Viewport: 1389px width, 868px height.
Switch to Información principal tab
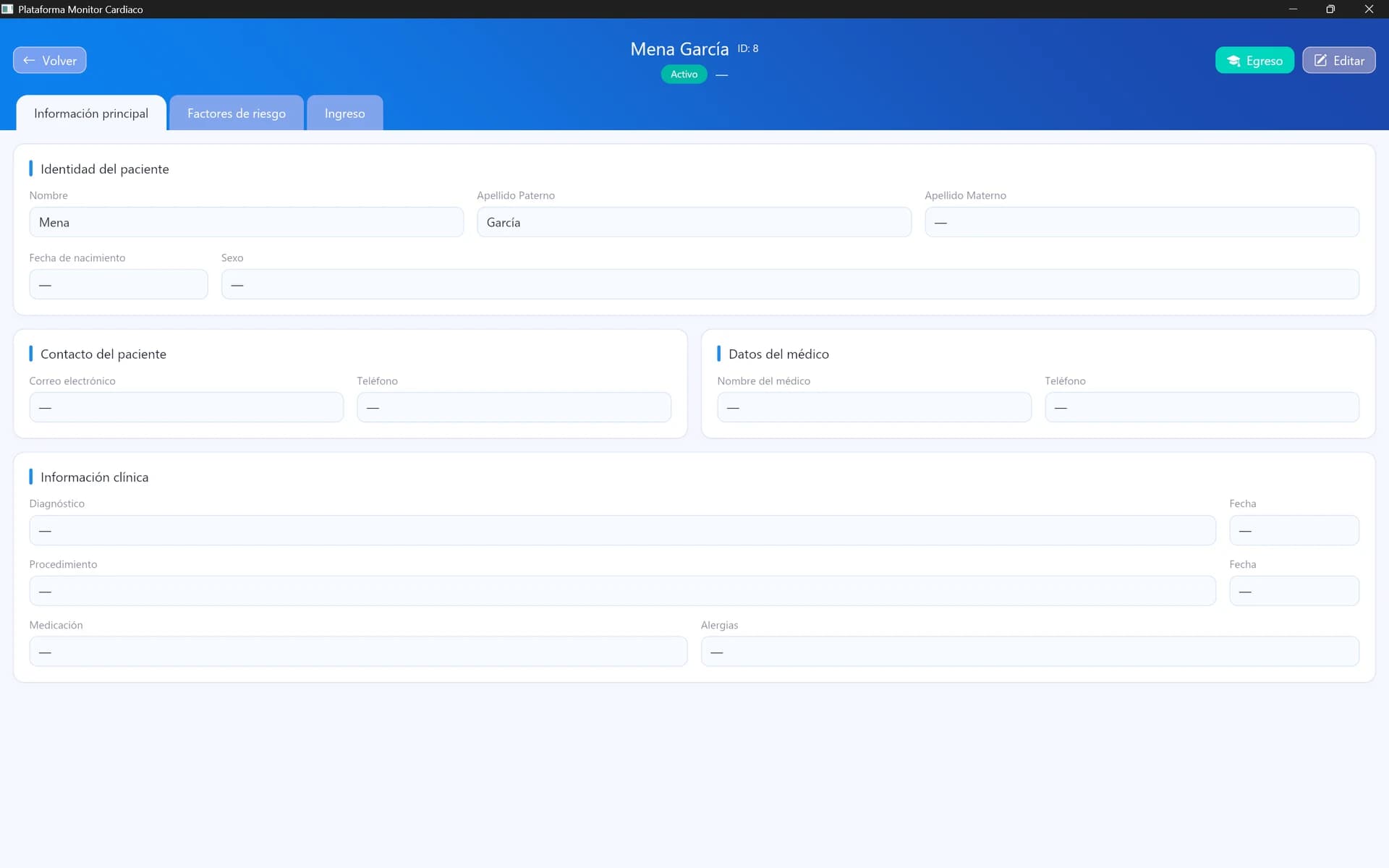coord(91,113)
